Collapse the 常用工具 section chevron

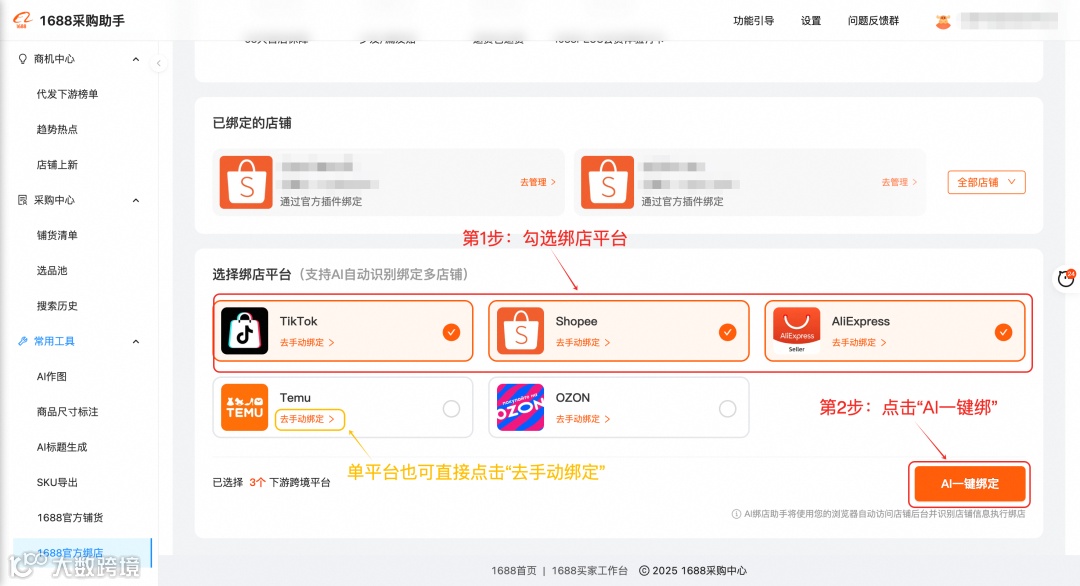pyautogui.click(x=136, y=342)
